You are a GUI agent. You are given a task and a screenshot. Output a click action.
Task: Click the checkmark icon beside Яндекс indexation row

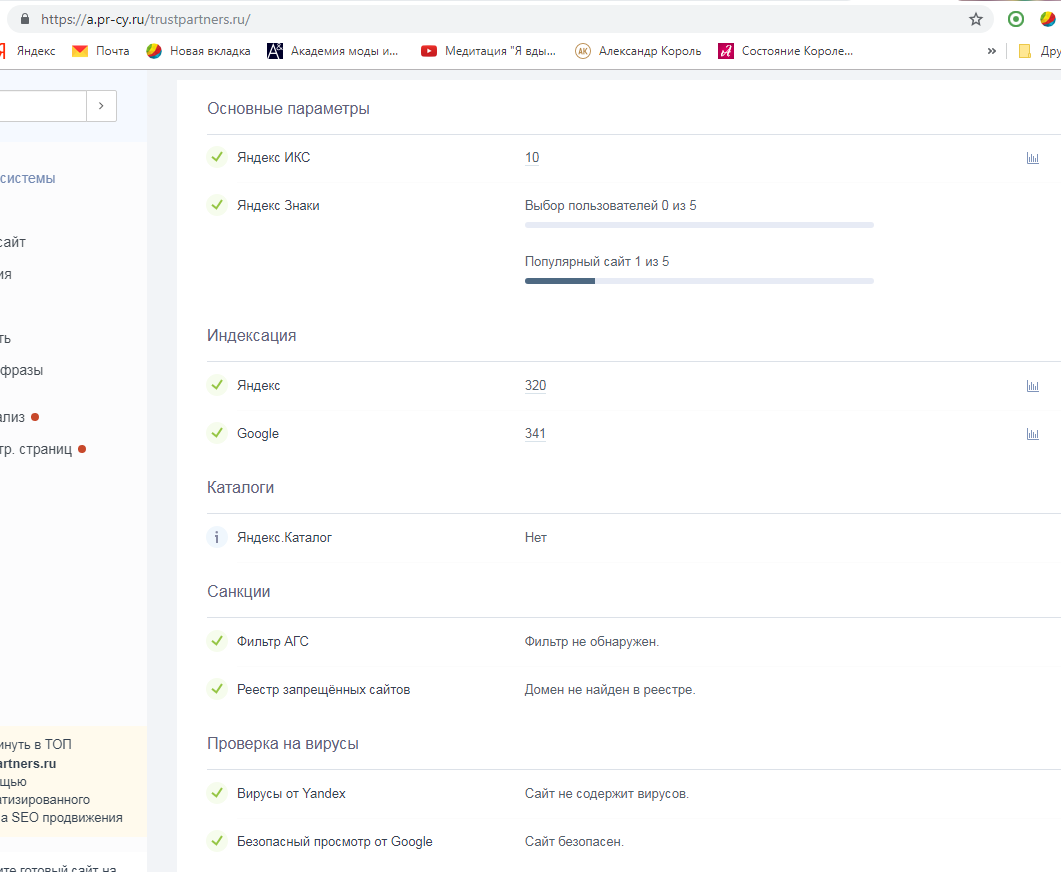(217, 385)
